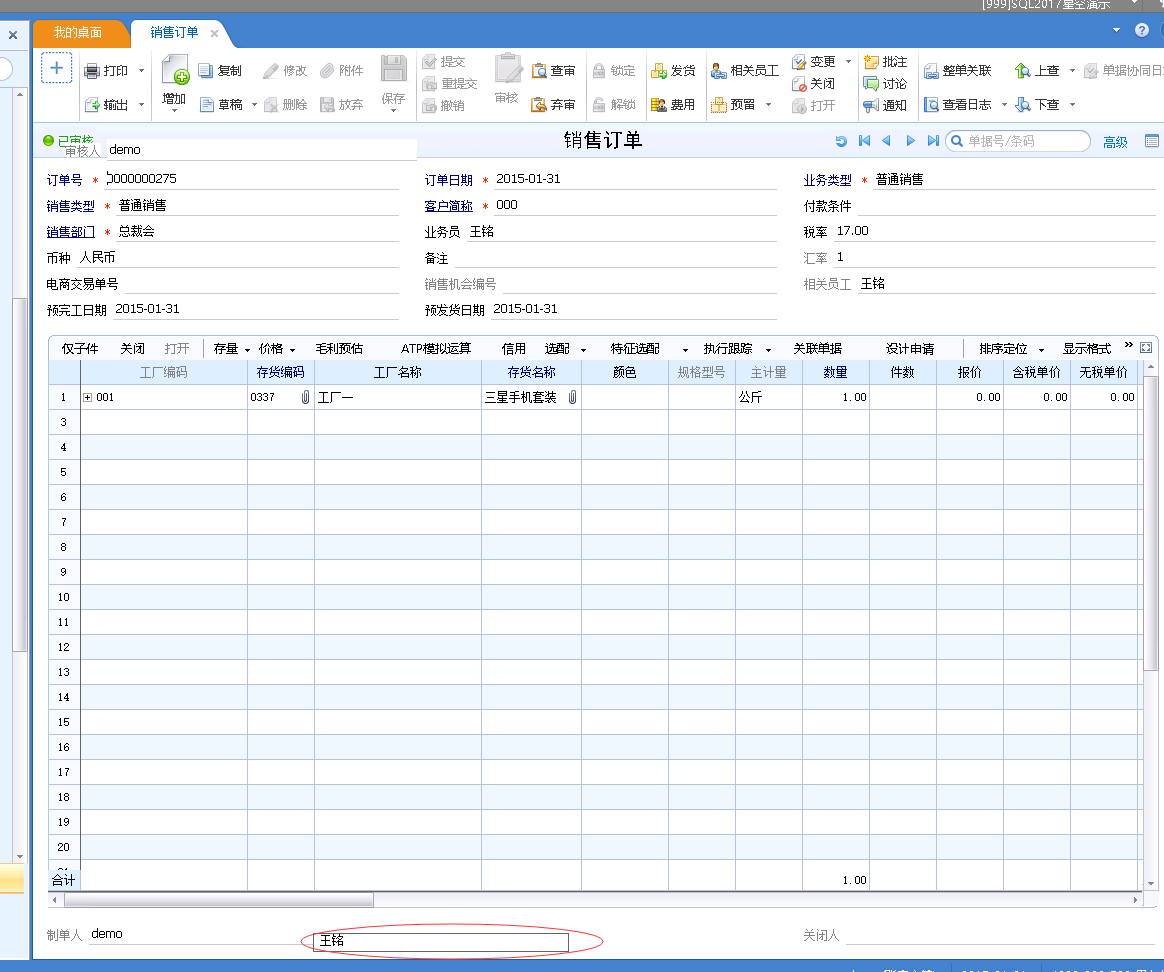The width and height of the screenshot is (1164, 972).
Task: Click the 设计申请 button
Action: pos(910,349)
